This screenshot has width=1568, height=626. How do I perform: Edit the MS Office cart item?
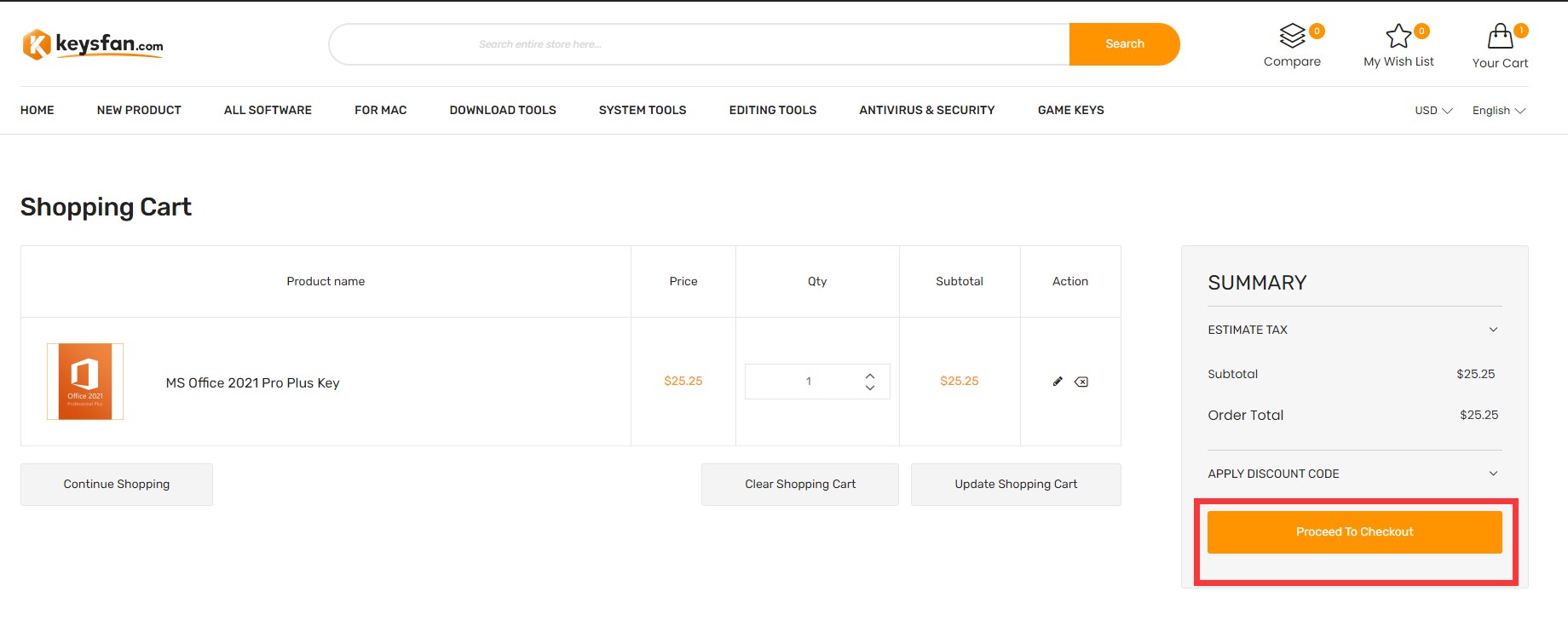(1058, 382)
